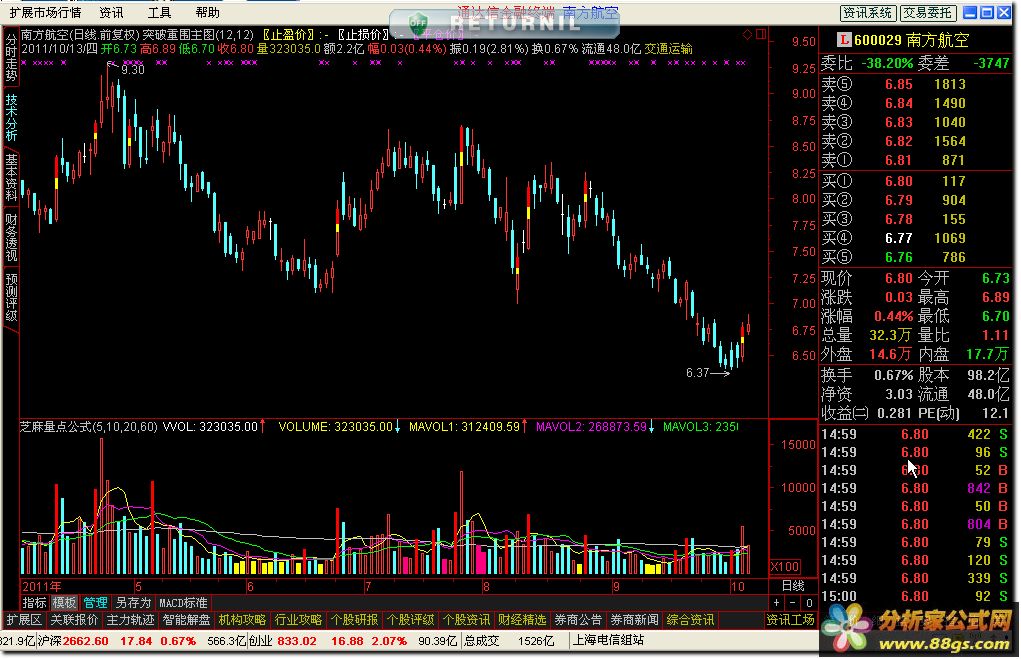1021x659 pixels.
Task: Click the 总成交 1526亿 status entry
Action: click(x=509, y=641)
